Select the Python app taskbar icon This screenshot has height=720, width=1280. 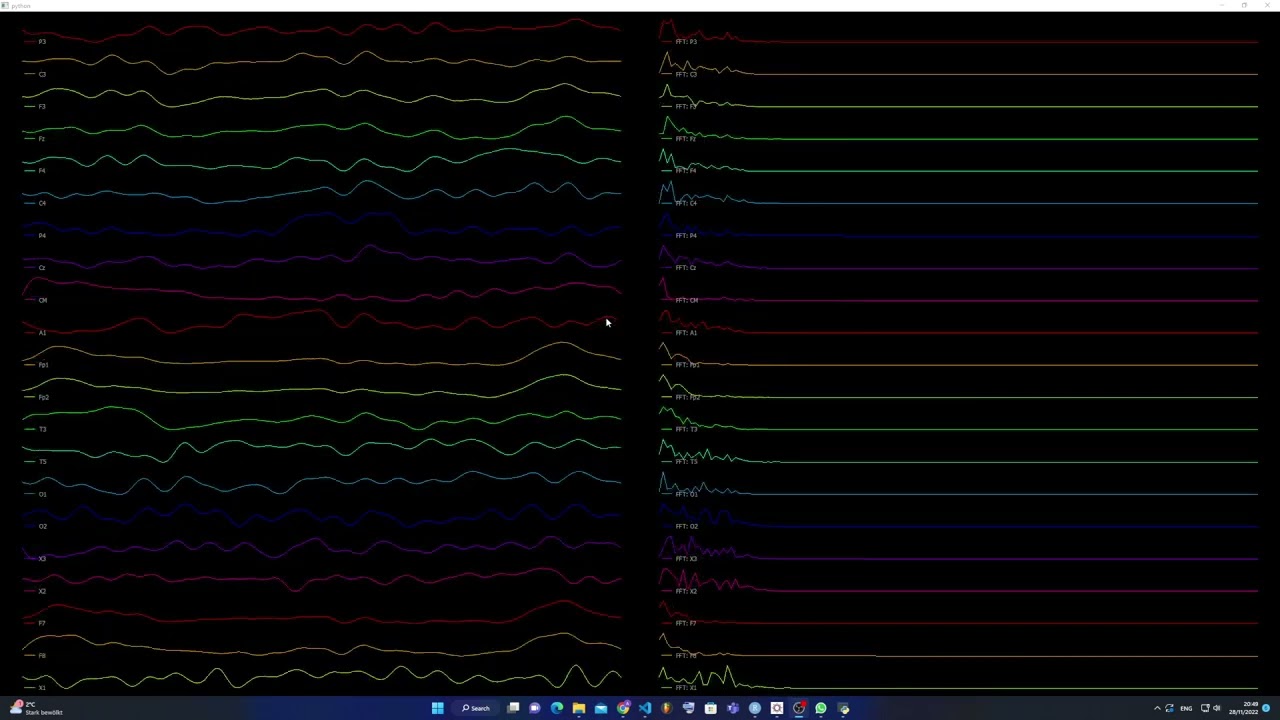tap(843, 708)
